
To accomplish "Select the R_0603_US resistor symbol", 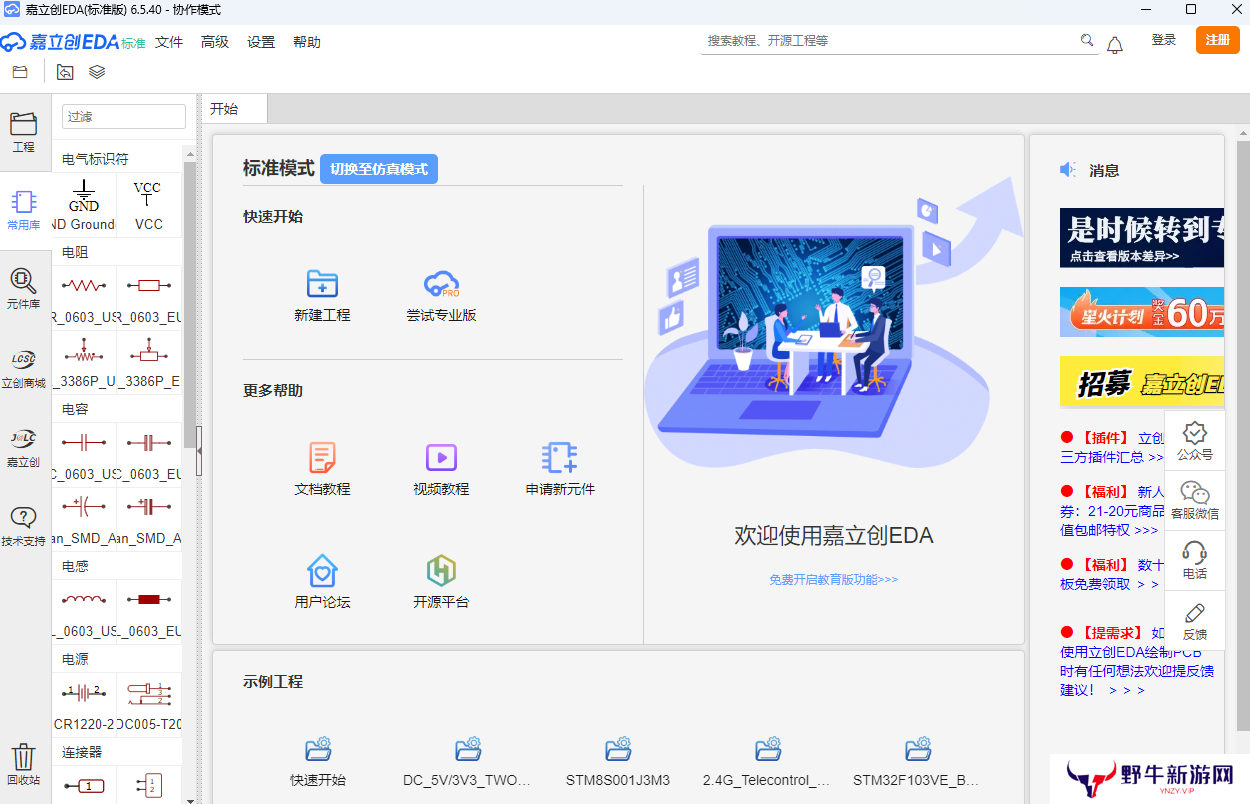I will pyautogui.click(x=84, y=297).
